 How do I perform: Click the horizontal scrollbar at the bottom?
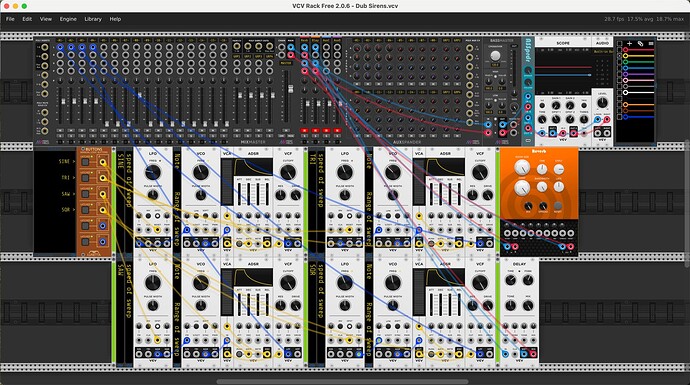pyautogui.click(x=342, y=381)
